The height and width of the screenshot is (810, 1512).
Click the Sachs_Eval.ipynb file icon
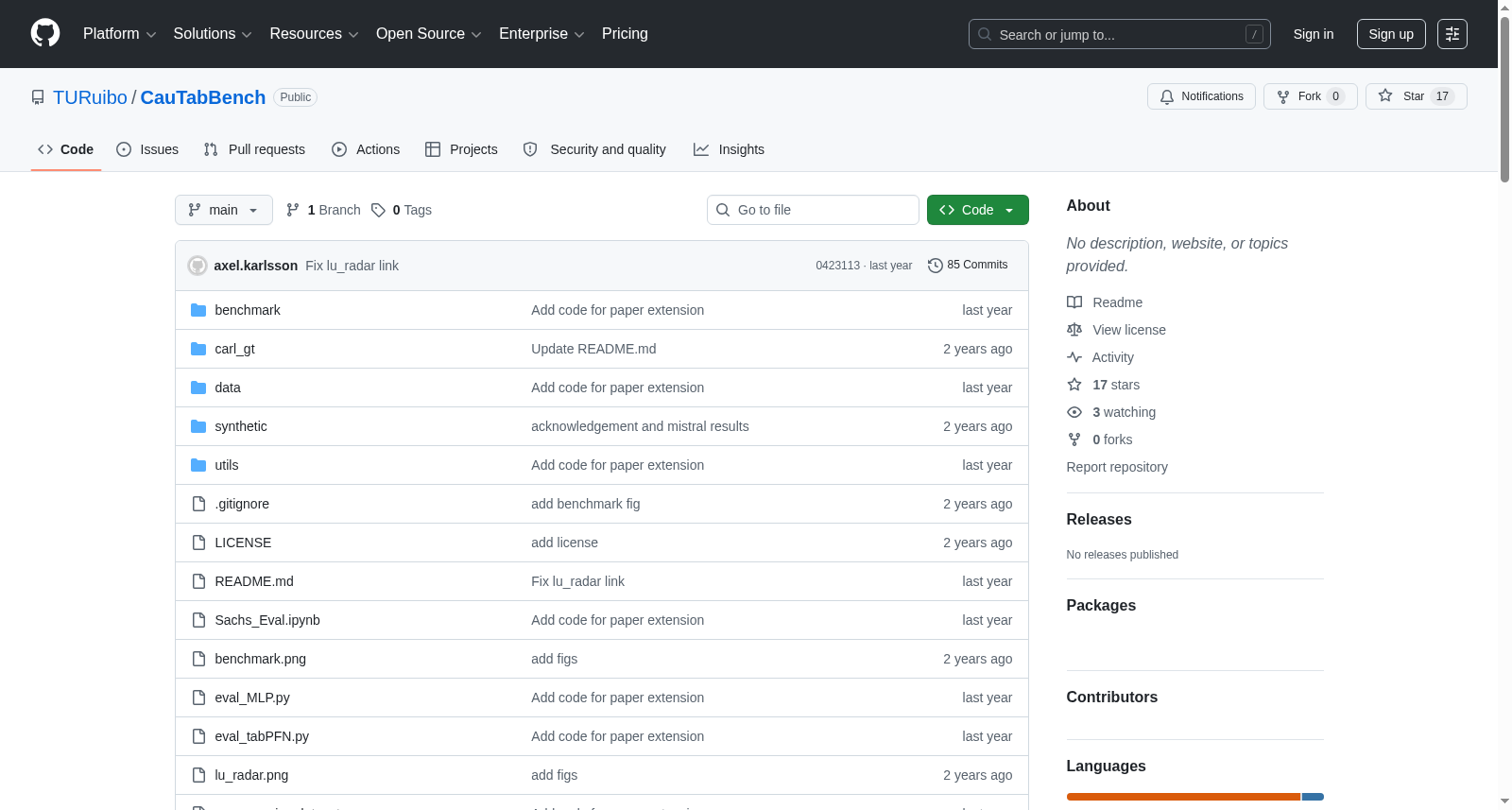click(198, 620)
